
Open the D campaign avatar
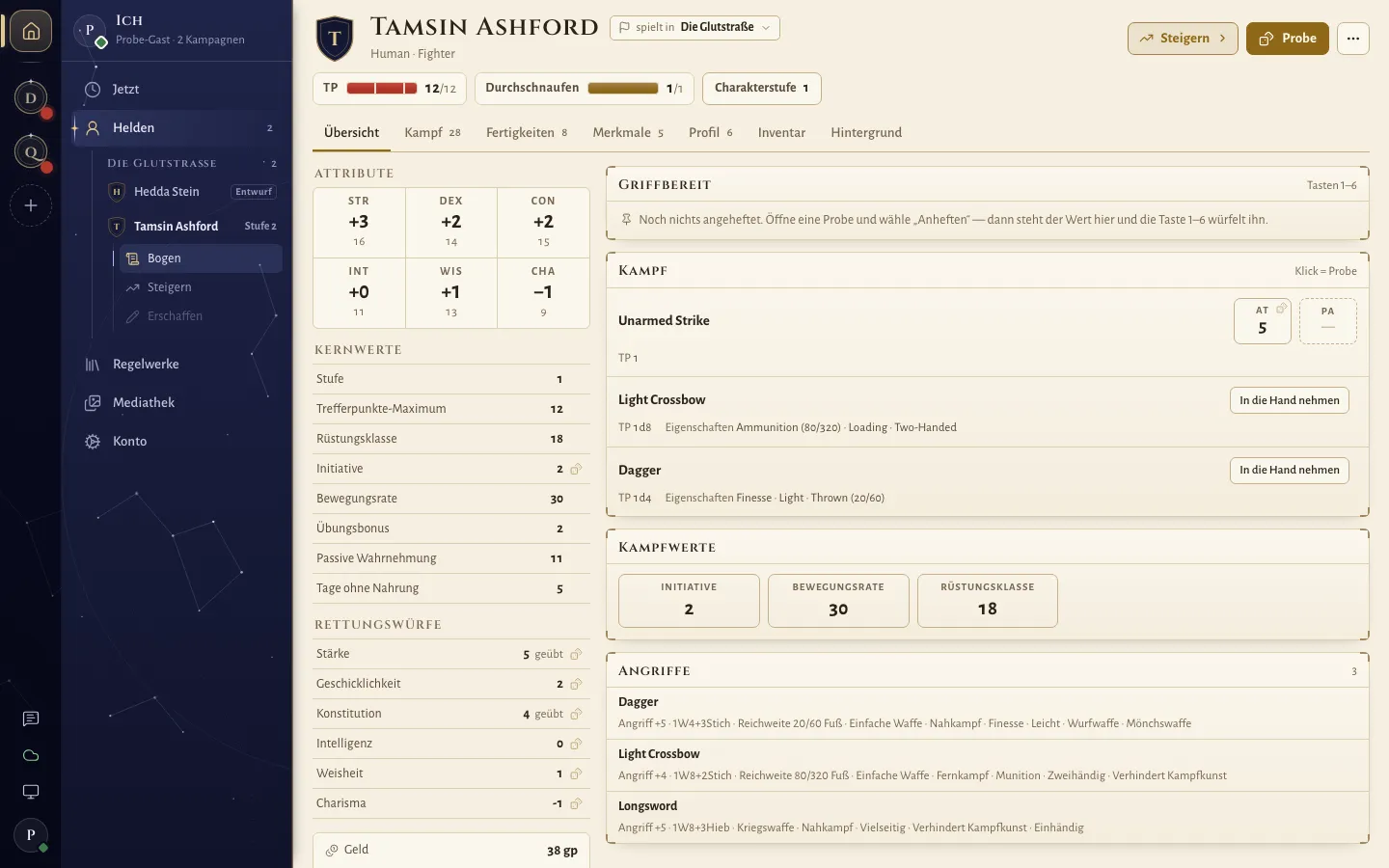click(x=31, y=97)
